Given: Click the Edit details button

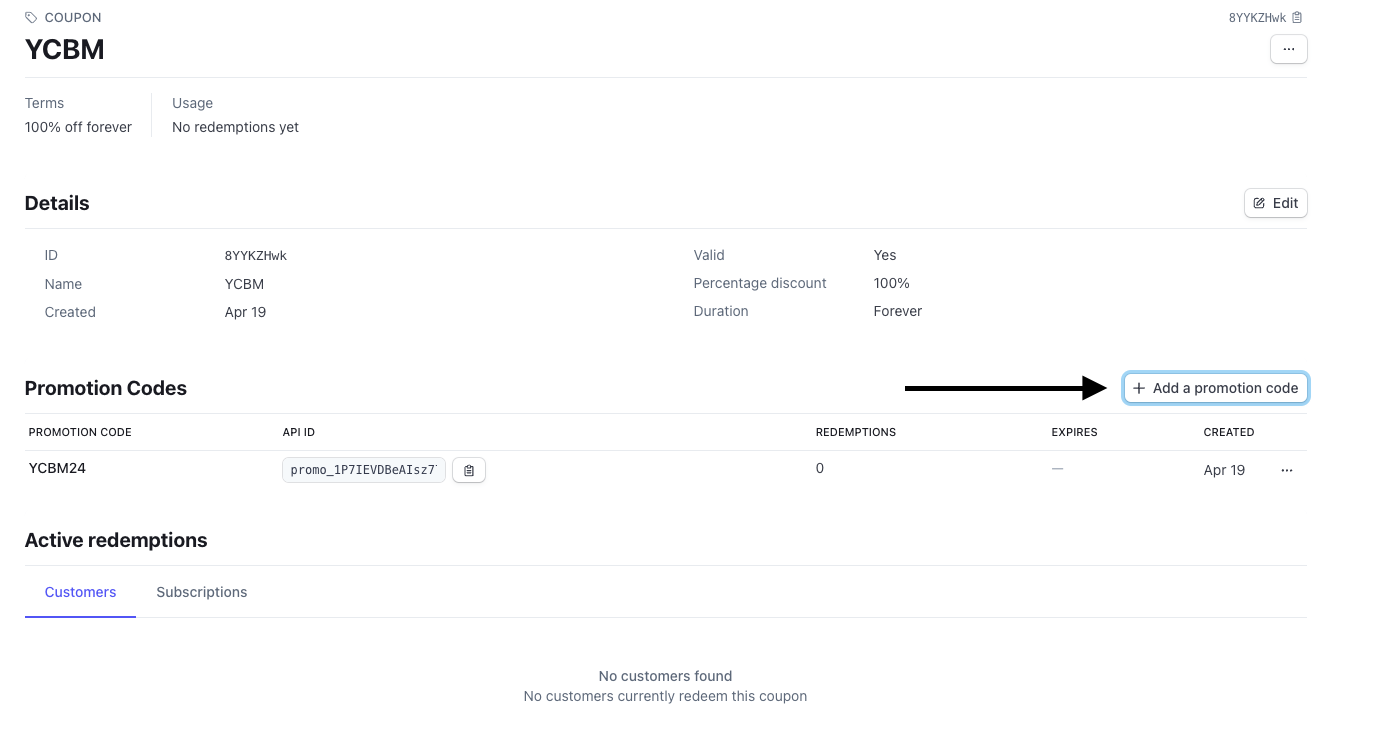Looking at the screenshot, I should point(1275,203).
